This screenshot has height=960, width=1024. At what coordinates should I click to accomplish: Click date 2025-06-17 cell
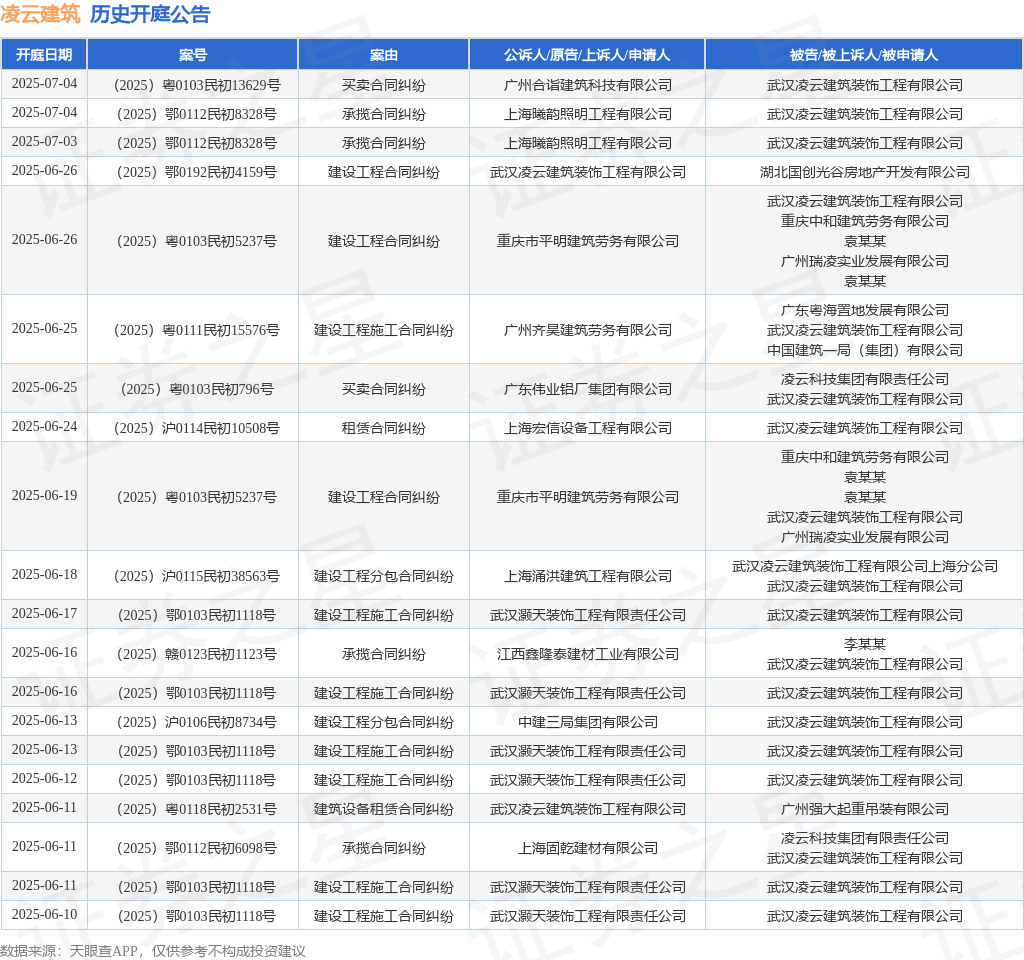(44, 614)
